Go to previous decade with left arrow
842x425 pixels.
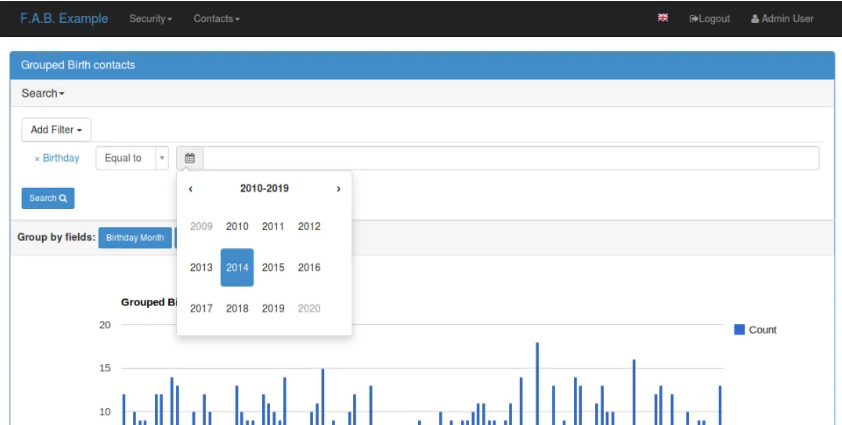click(191, 189)
